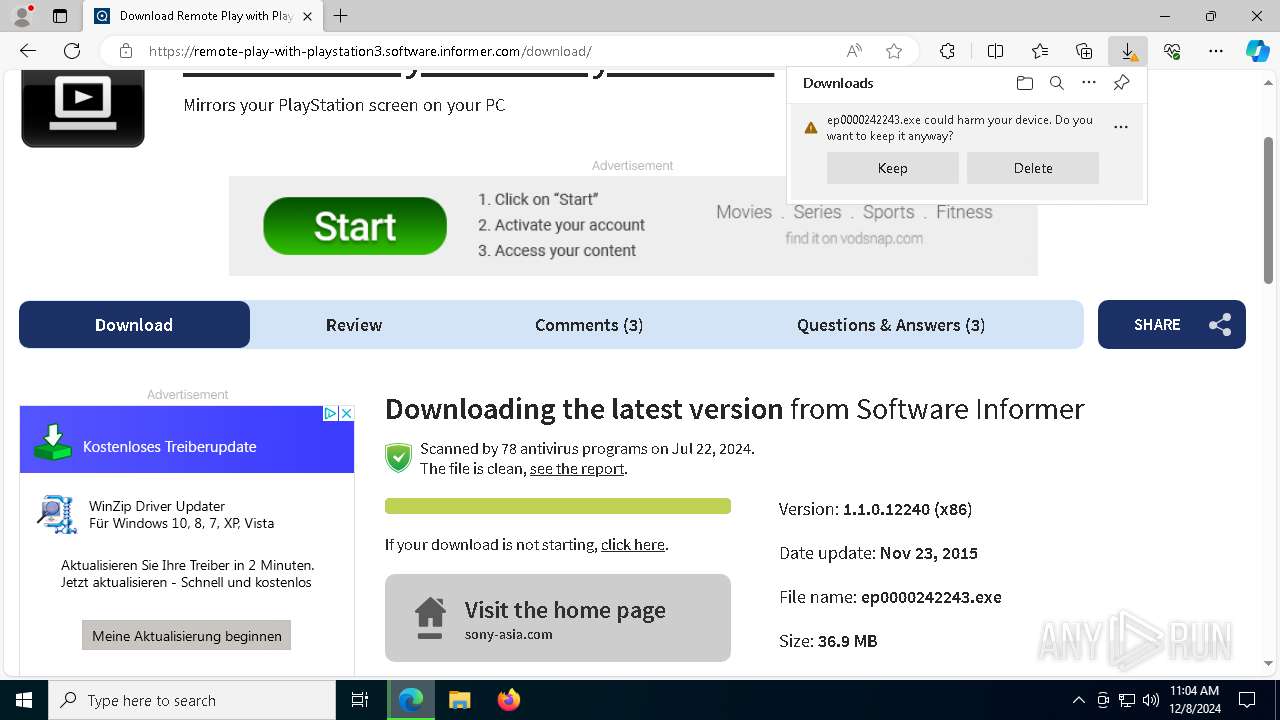
Task: Open the Comments (3) tab
Action: tap(589, 325)
